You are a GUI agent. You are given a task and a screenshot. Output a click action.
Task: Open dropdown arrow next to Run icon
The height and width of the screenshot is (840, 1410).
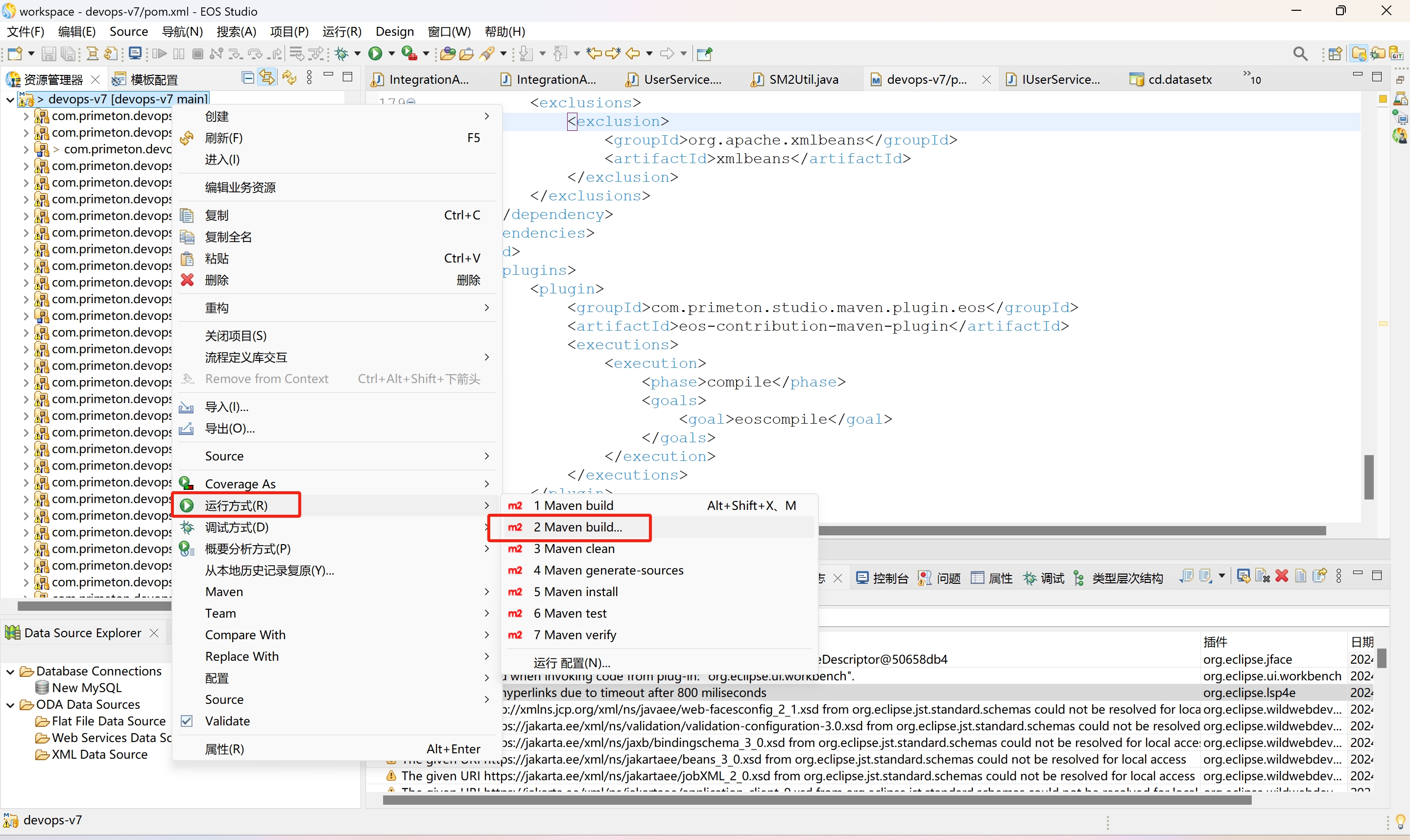click(x=391, y=54)
